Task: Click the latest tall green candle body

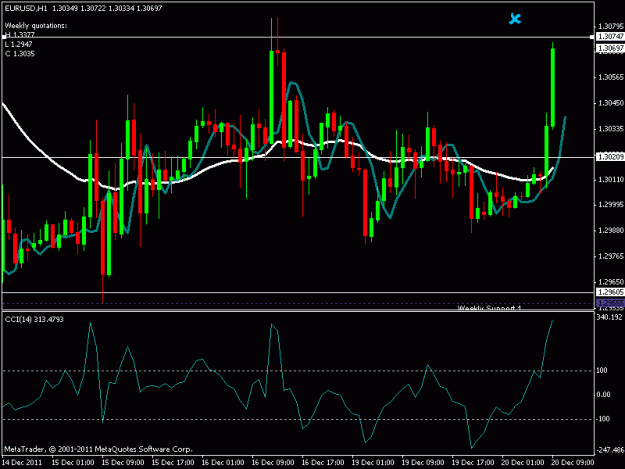Action: [x=553, y=88]
